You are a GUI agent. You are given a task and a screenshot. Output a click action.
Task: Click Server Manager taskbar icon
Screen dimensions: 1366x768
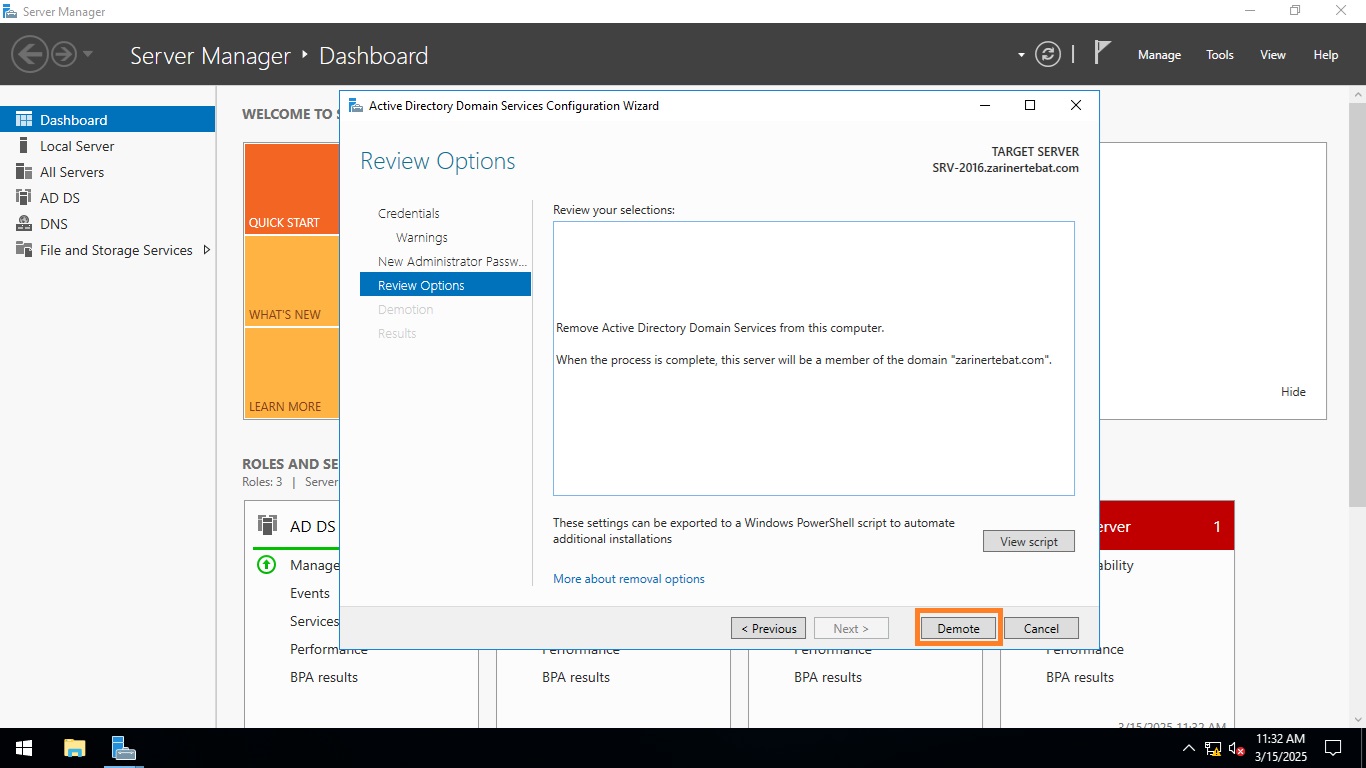point(123,748)
